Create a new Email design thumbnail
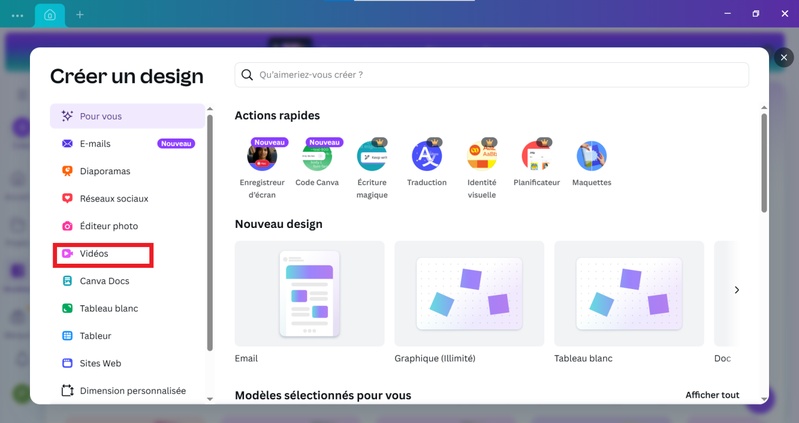 point(310,294)
